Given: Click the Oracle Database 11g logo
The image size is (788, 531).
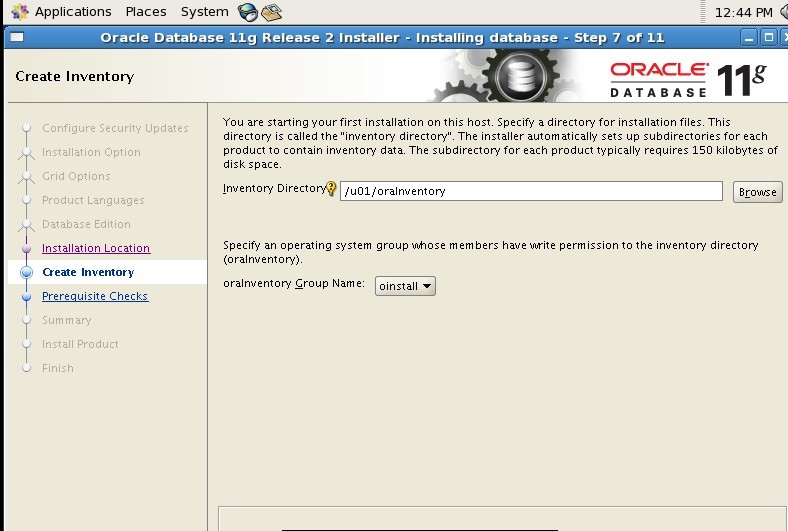Looking at the screenshot, I should [x=688, y=79].
